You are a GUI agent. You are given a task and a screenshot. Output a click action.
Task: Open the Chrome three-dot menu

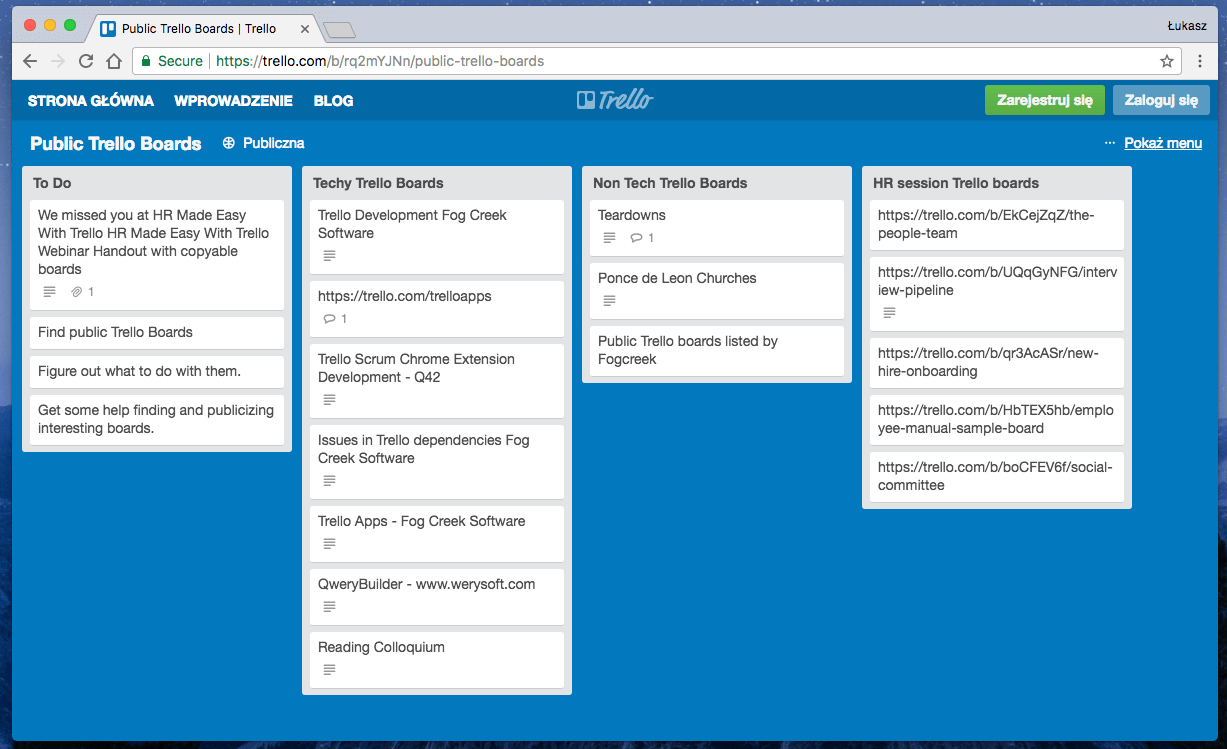point(1200,61)
